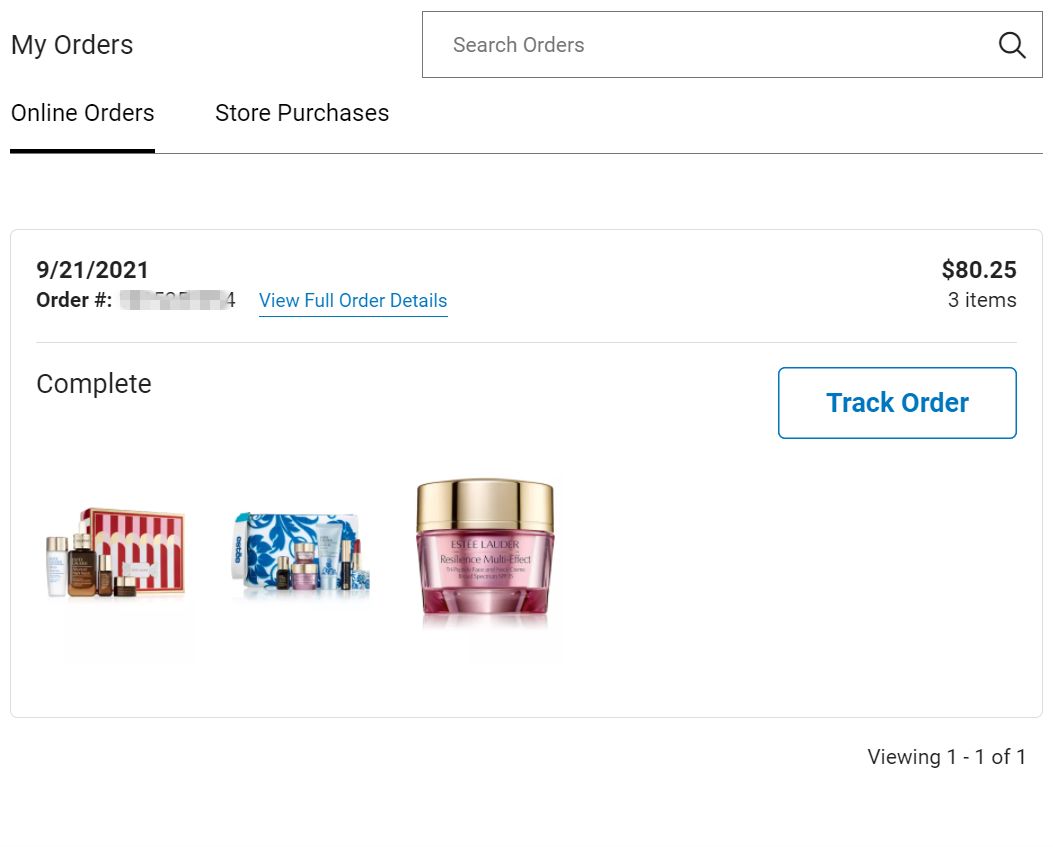1053x847 pixels.
Task: Switch to the Online Orders tab
Action: point(83,113)
